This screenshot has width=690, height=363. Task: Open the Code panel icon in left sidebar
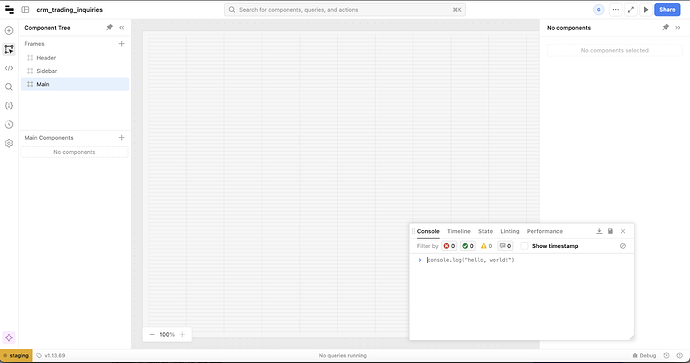pyautogui.click(x=9, y=68)
